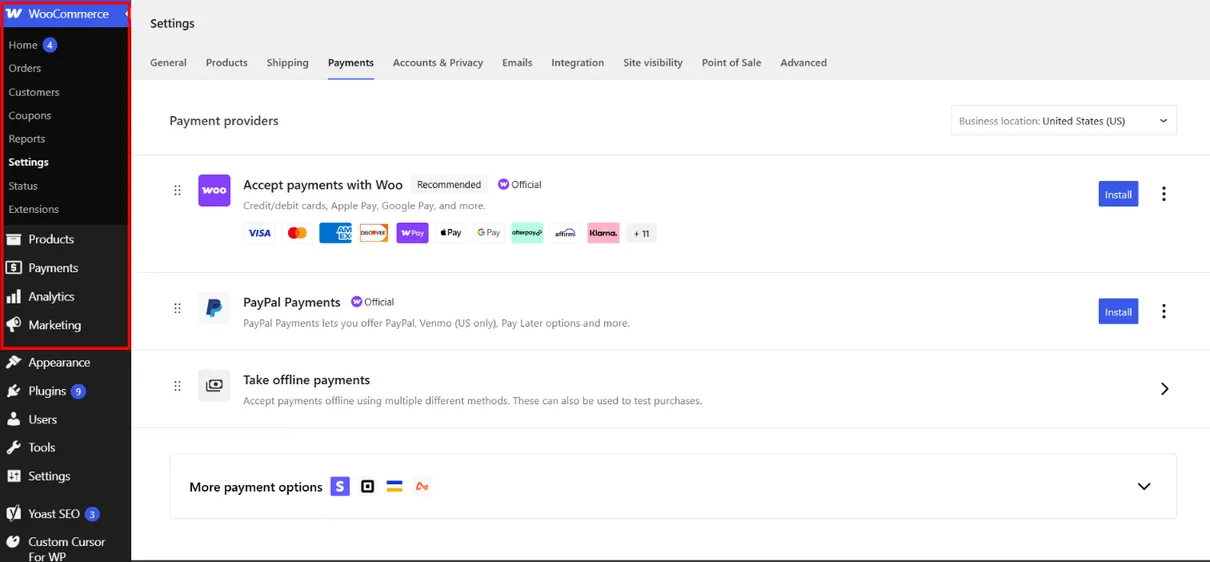Screen dimensions: 1210x562
Task: Click the Mastercard logo
Action: [297, 233]
